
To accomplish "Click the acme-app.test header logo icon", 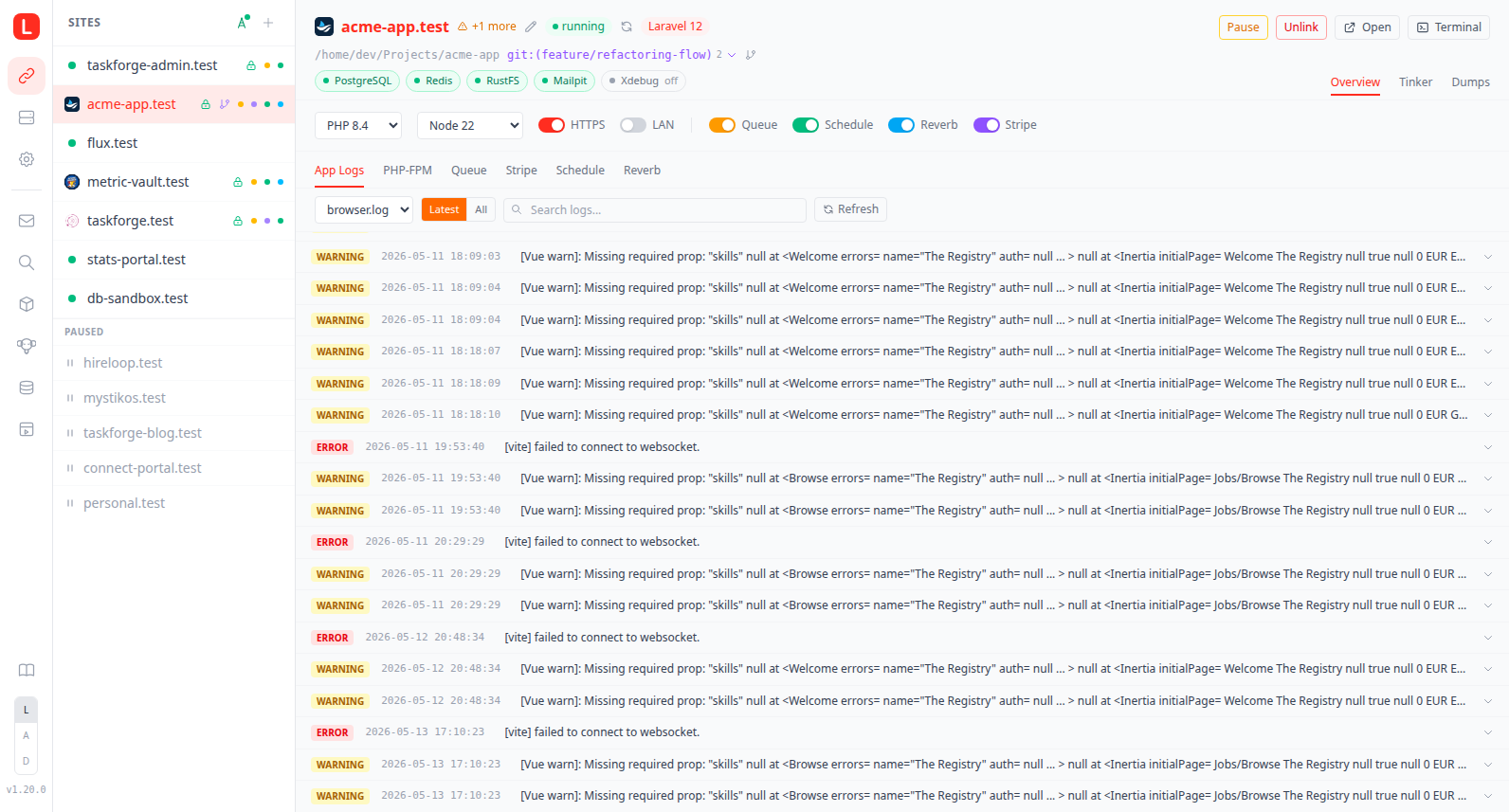I will (324, 27).
